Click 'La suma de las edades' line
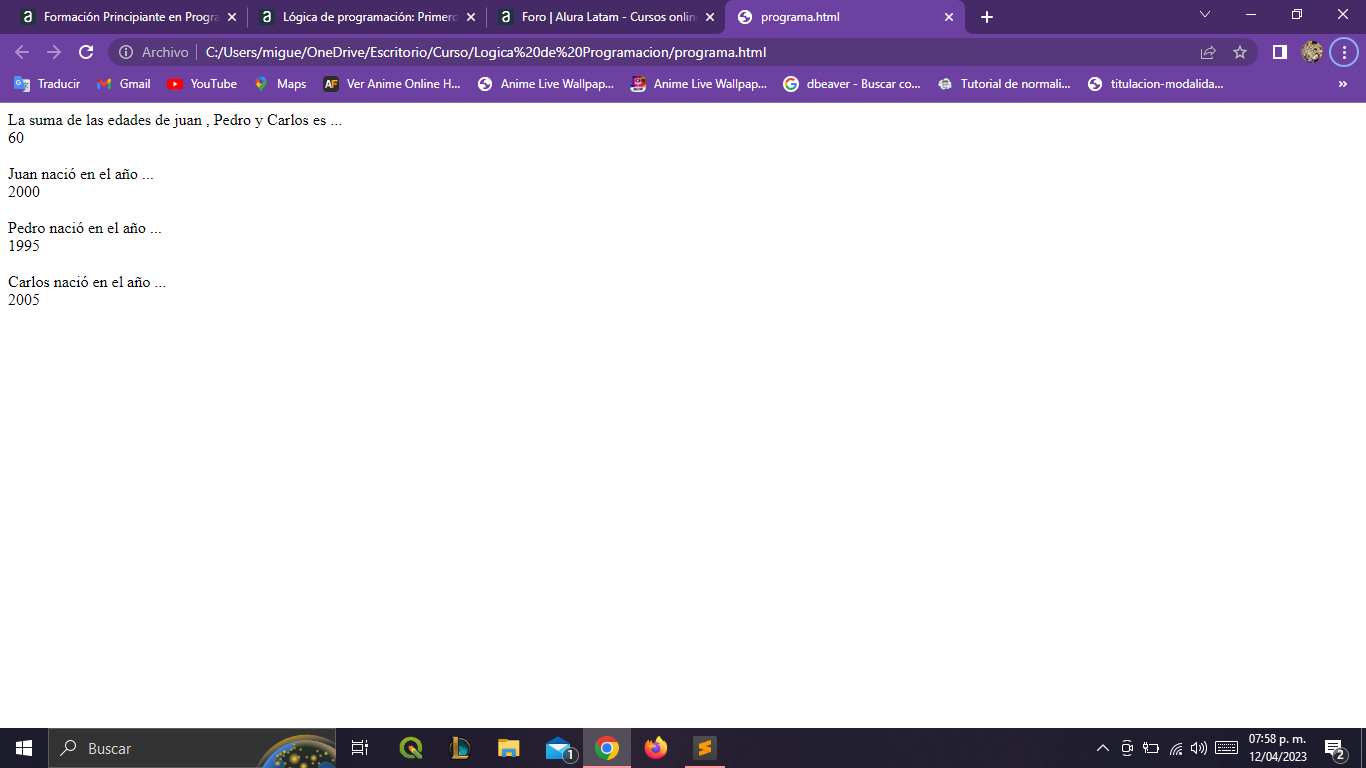 click(175, 120)
